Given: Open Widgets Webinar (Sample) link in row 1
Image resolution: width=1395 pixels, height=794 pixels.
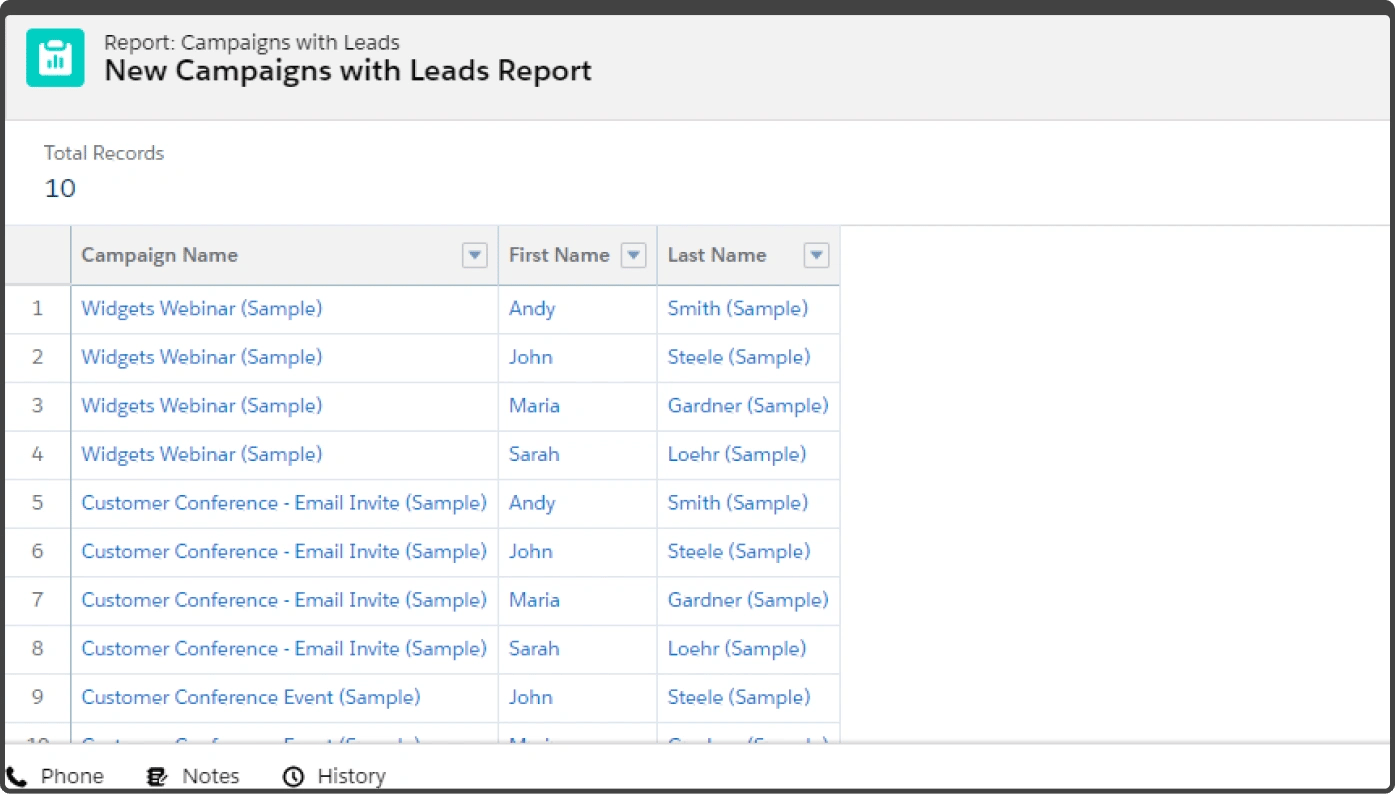Looking at the screenshot, I should click(202, 309).
